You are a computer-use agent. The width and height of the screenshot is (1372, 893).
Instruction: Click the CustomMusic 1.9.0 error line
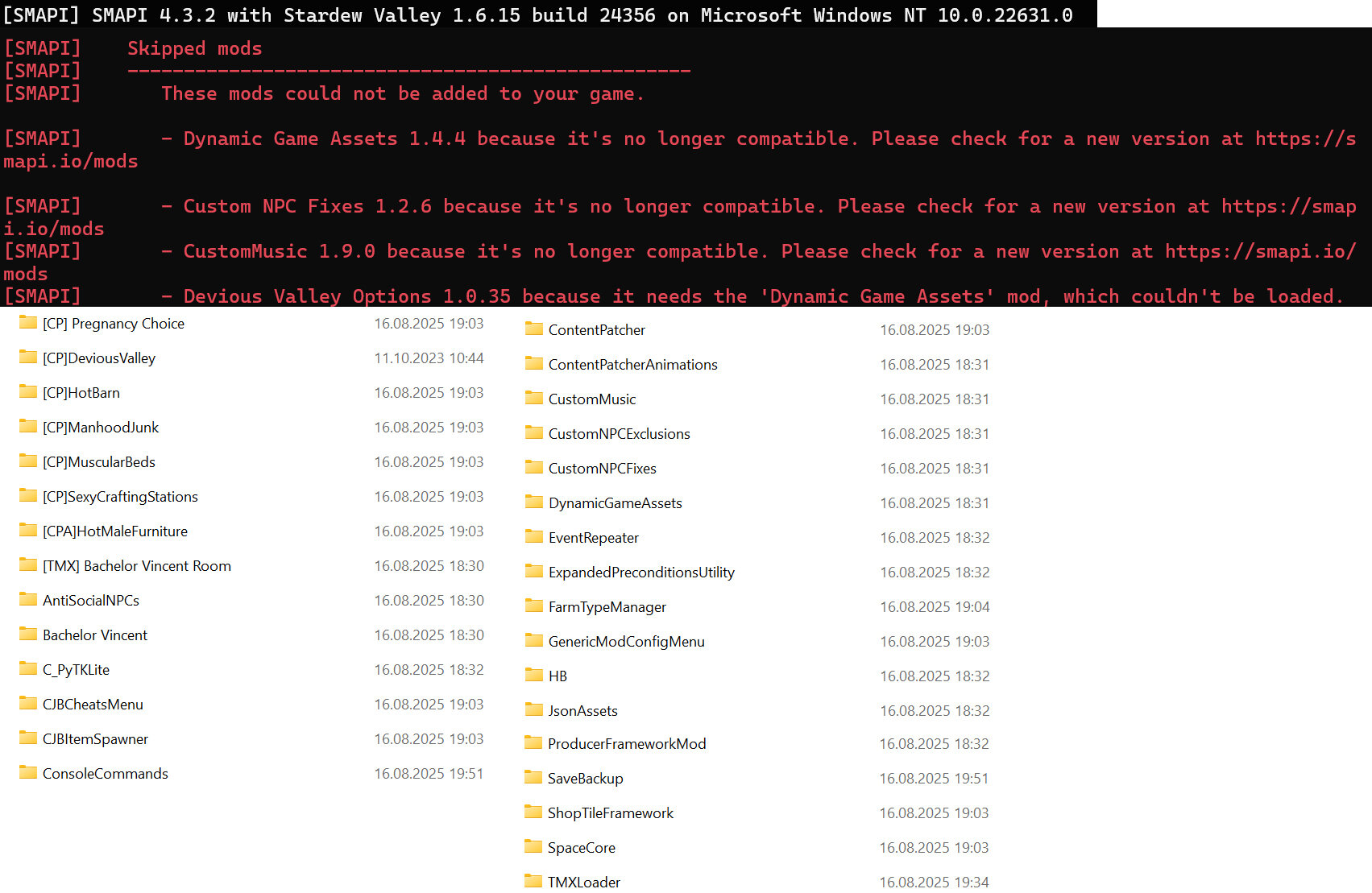click(680, 263)
